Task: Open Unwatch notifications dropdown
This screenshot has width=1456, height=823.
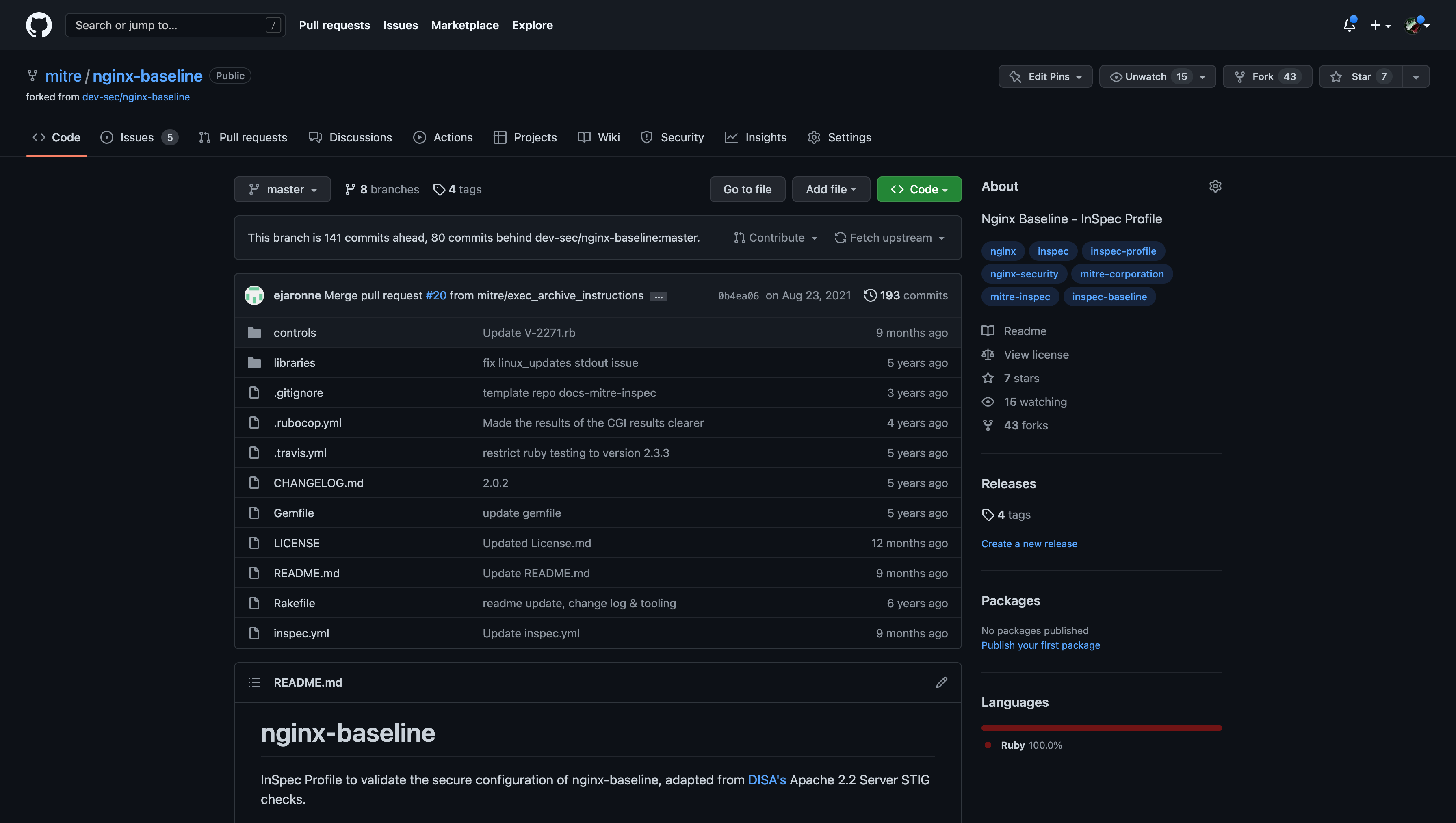Action: 1157,76
